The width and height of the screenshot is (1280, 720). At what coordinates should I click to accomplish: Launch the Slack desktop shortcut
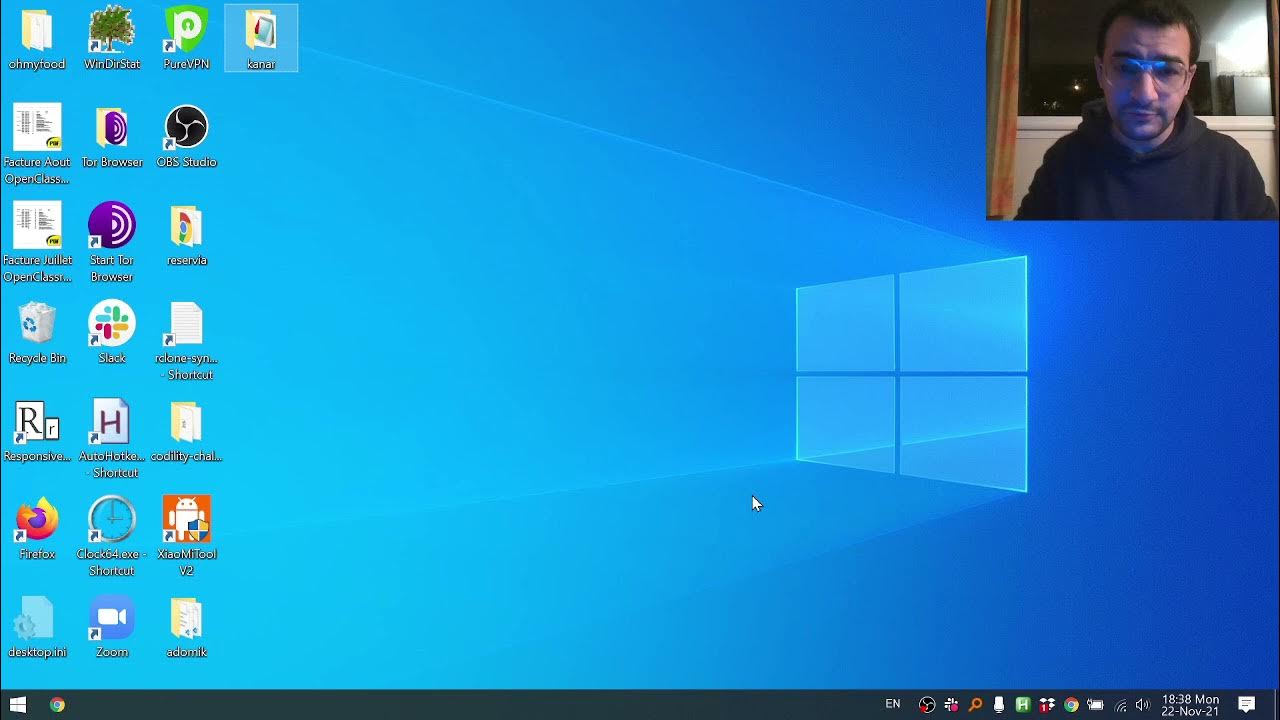tap(112, 333)
